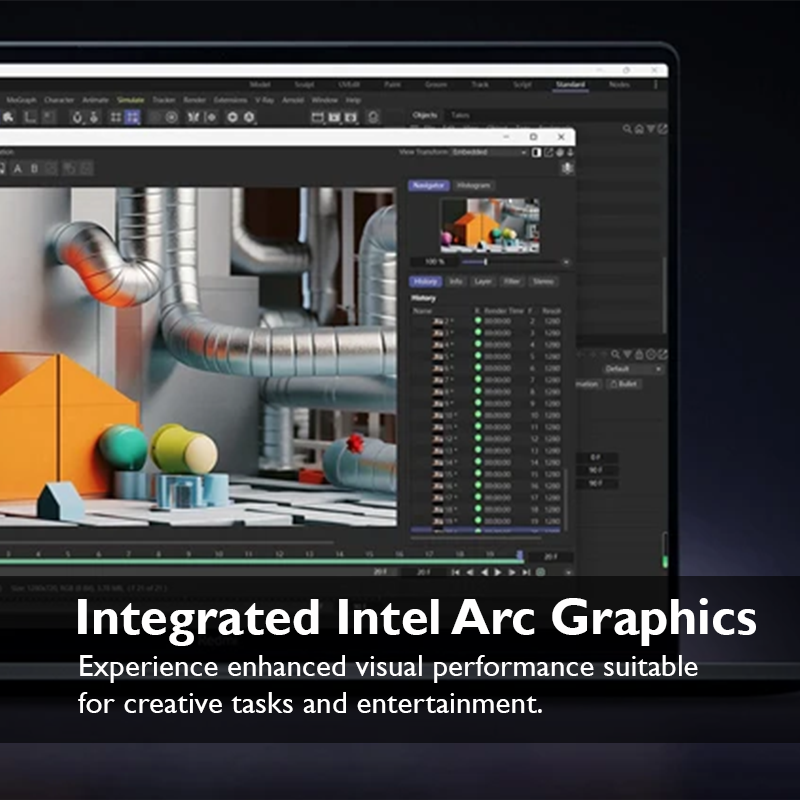Click the Bullet button in Attributes panel
The width and height of the screenshot is (800, 800).
point(624,384)
